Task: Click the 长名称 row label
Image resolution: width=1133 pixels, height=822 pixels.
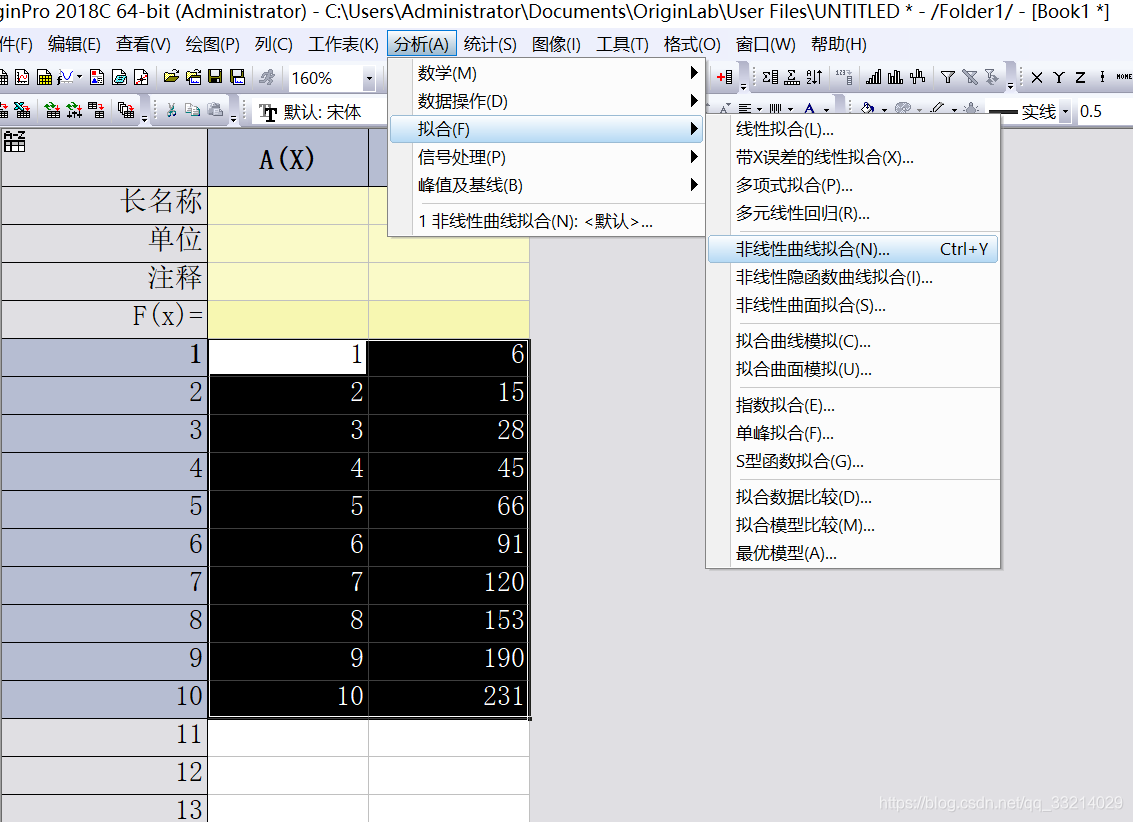Action: (105, 204)
